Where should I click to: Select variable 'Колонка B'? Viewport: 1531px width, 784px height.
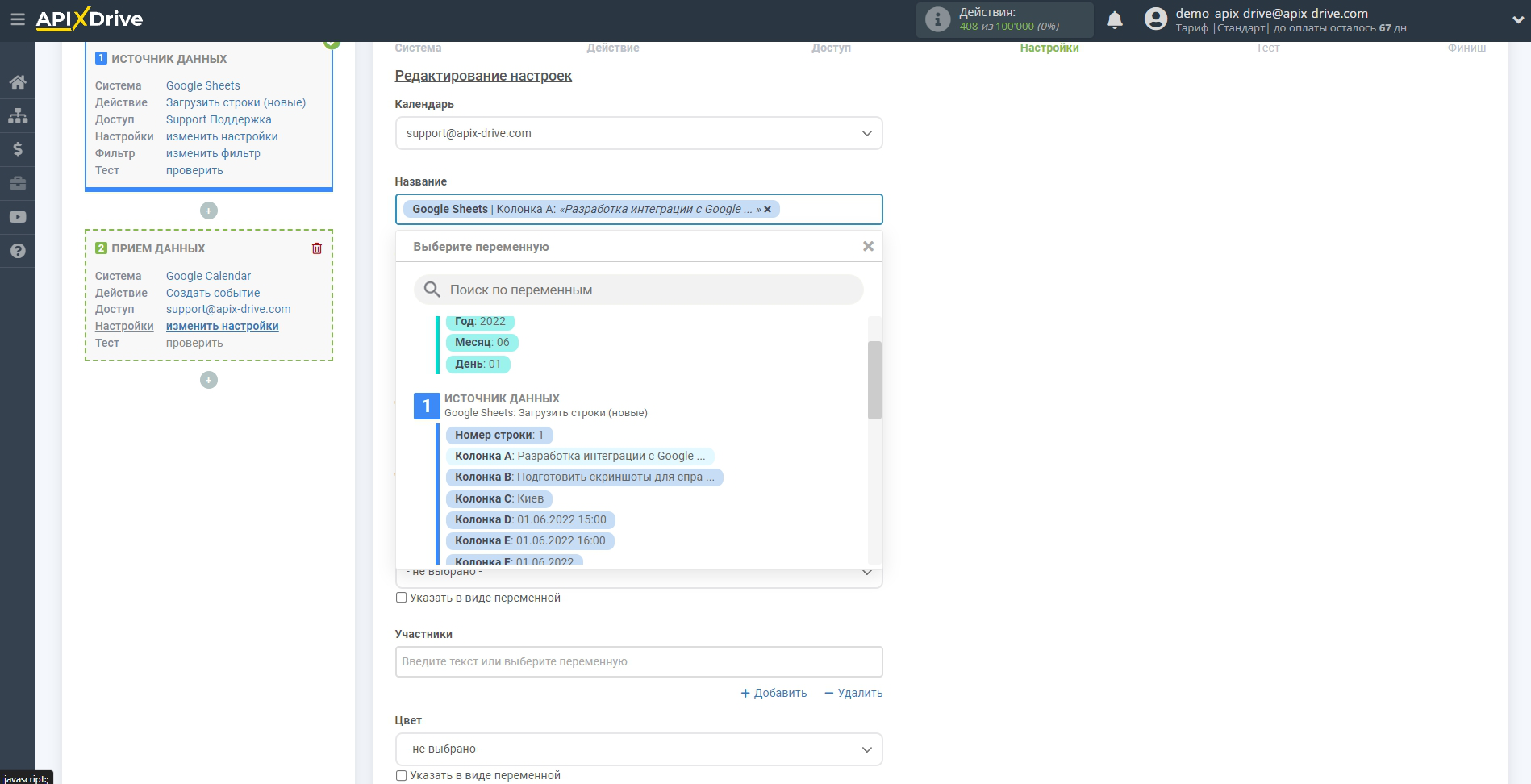tap(585, 477)
